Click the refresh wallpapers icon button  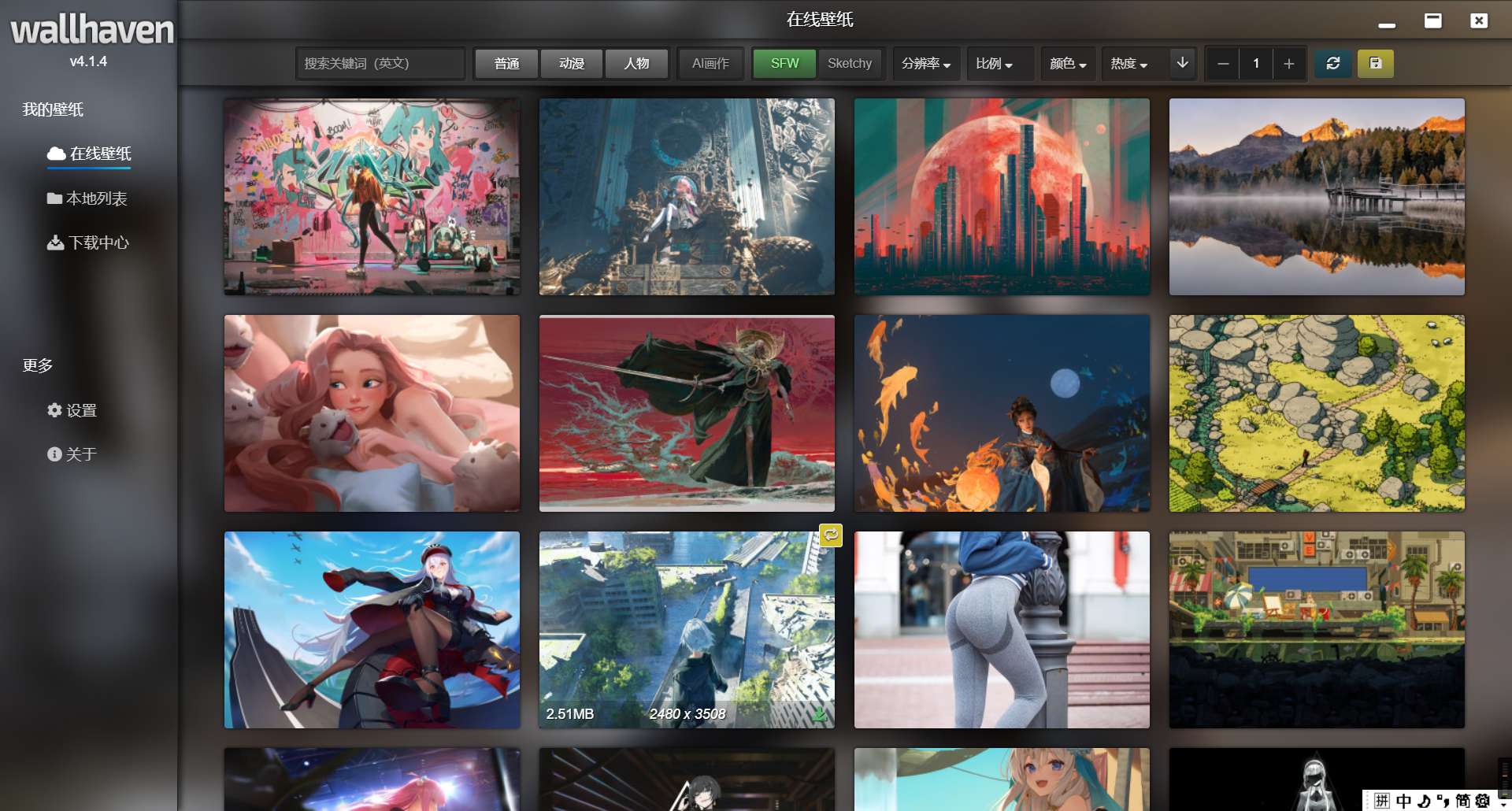coord(1332,63)
